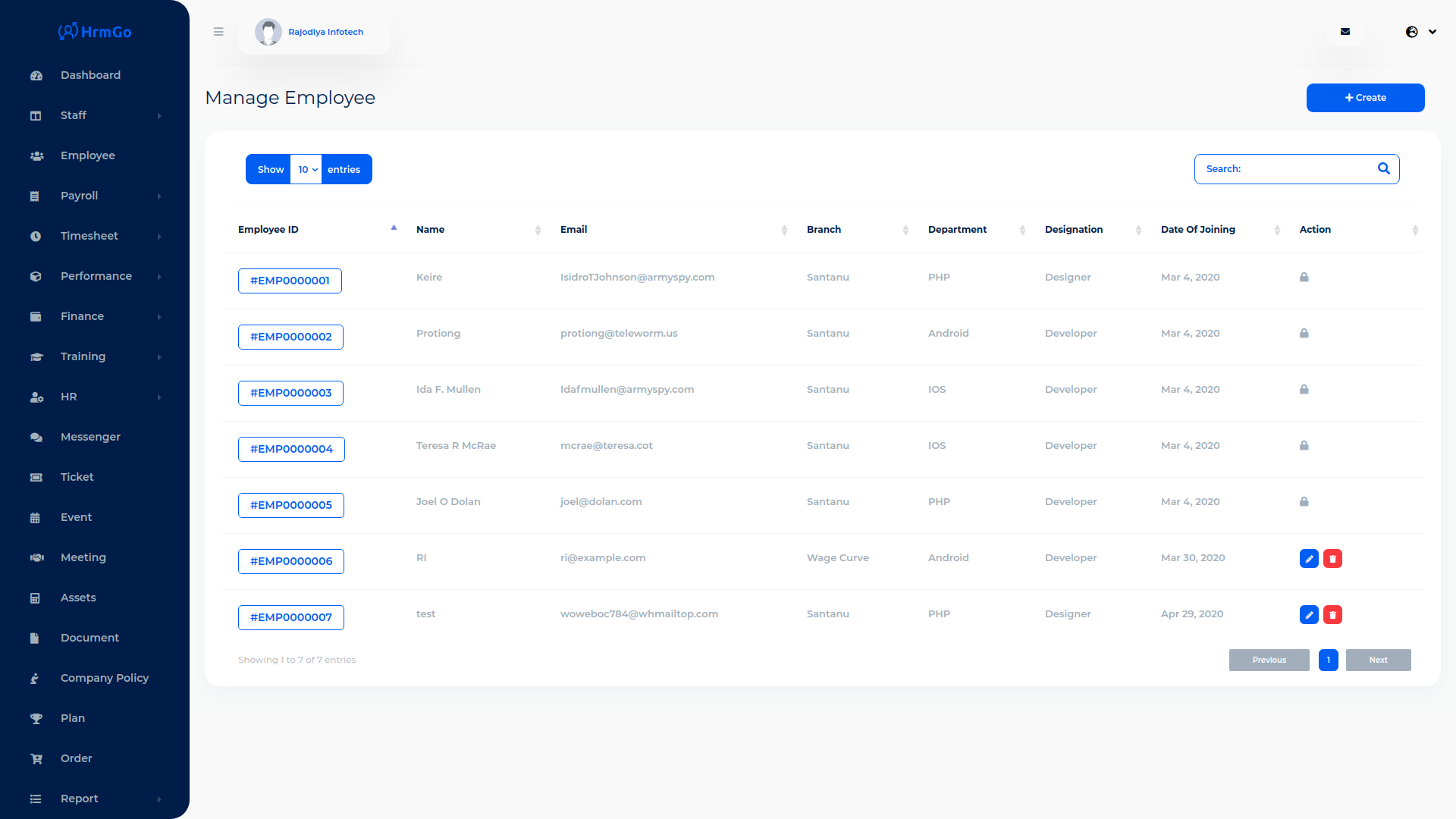The height and width of the screenshot is (819, 1456).
Task: Click the hamburger menu toggle icon
Action: pyautogui.click(x=218, y=32)
